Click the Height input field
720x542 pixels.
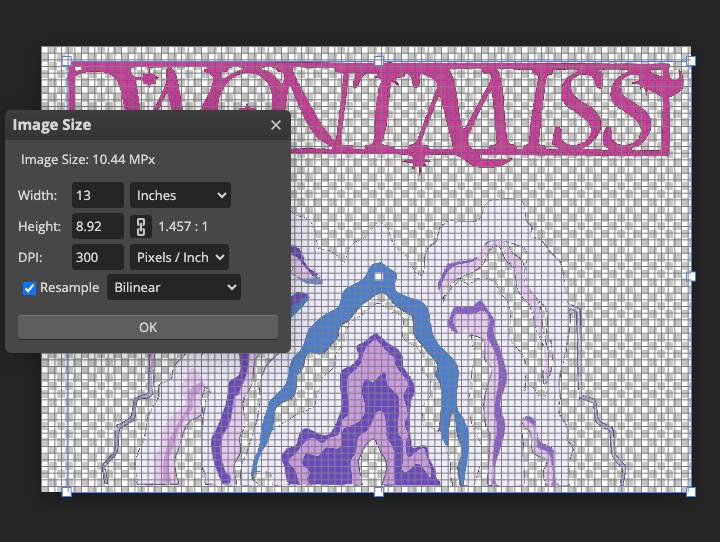pos(97,226)
